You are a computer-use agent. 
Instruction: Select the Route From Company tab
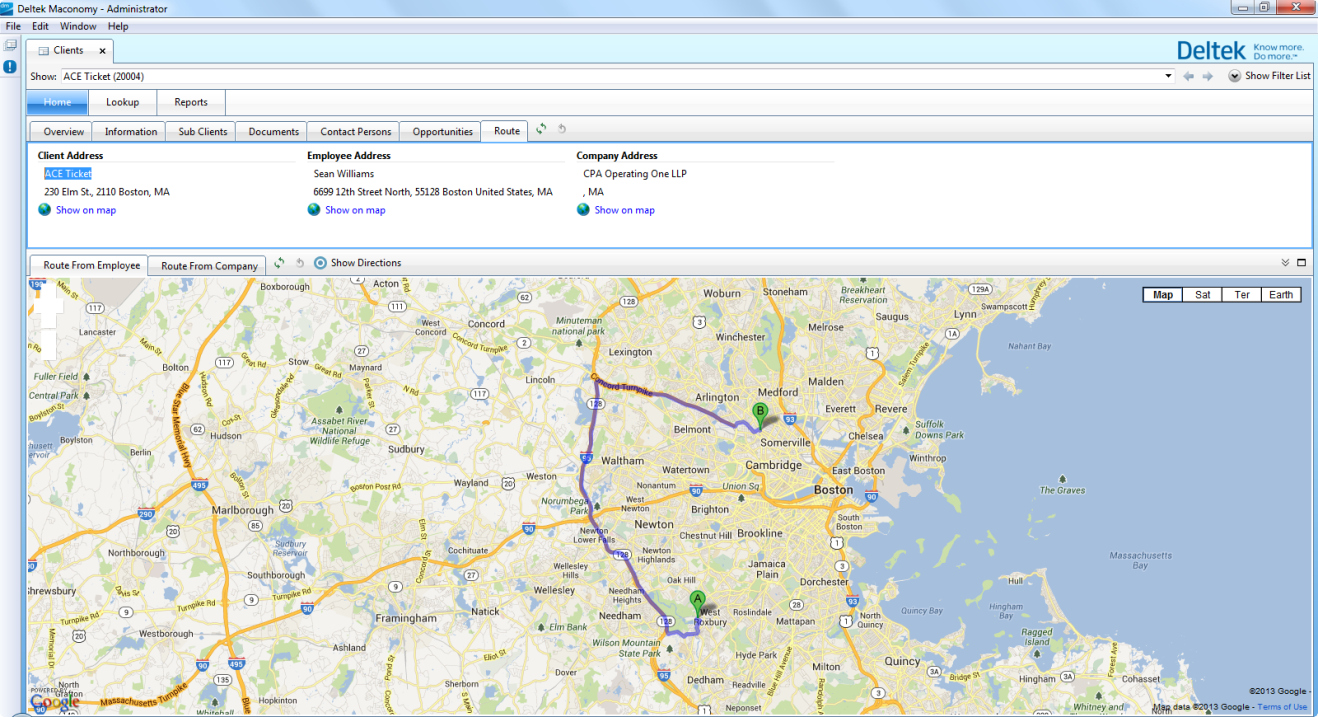click(x=209, y=266)
